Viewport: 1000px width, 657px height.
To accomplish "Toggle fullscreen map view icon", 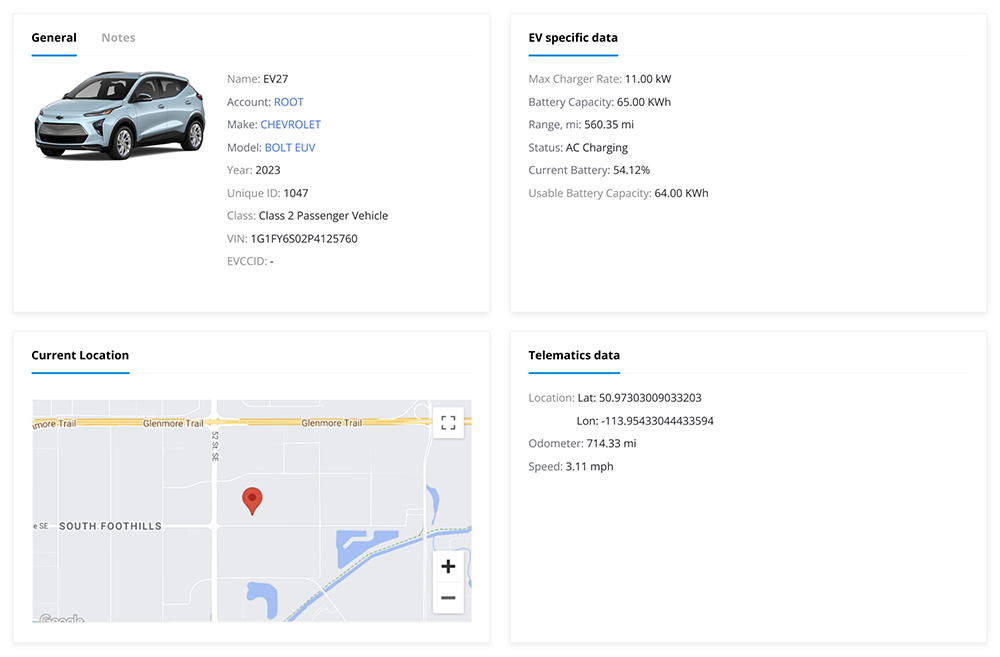I will 448,423.
